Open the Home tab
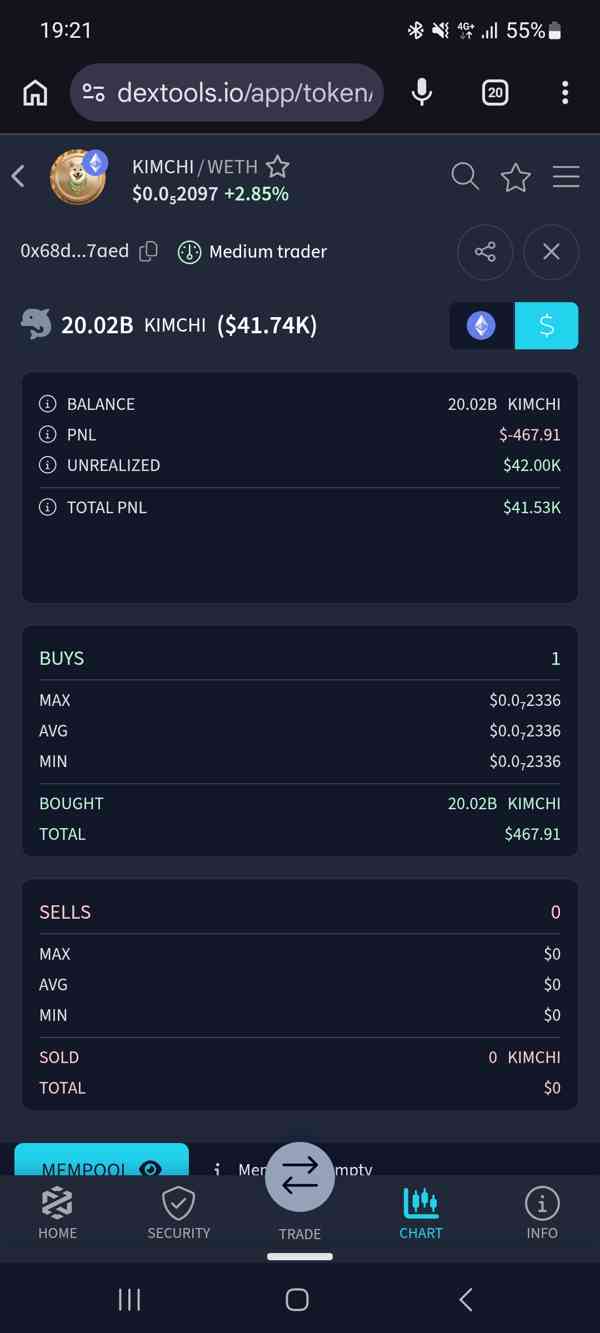This screenshot has height=1333, width=600. coord(57,1213)
